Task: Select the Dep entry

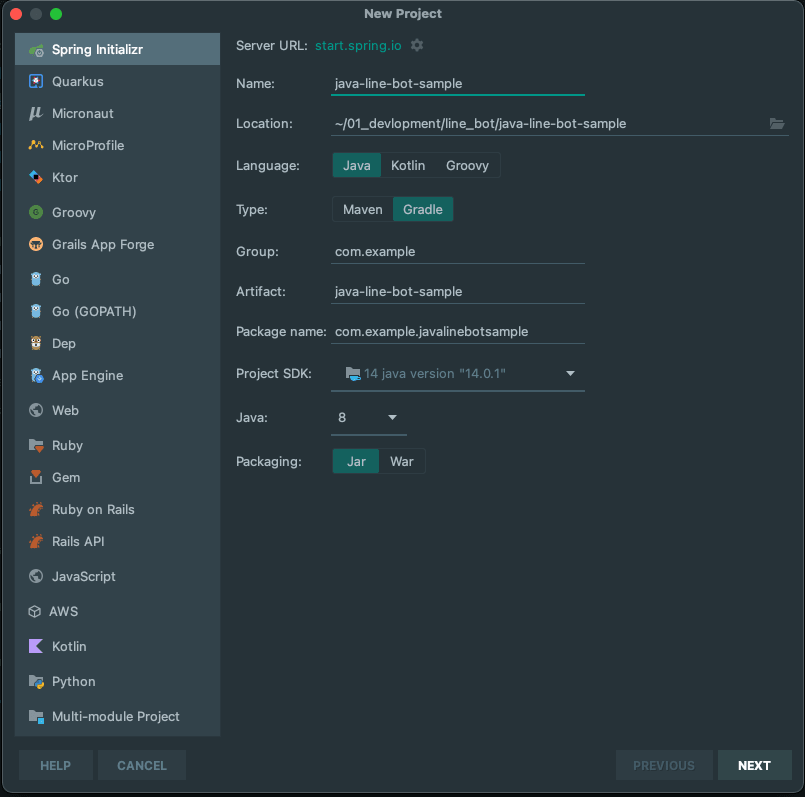Action: click(118, 343)
